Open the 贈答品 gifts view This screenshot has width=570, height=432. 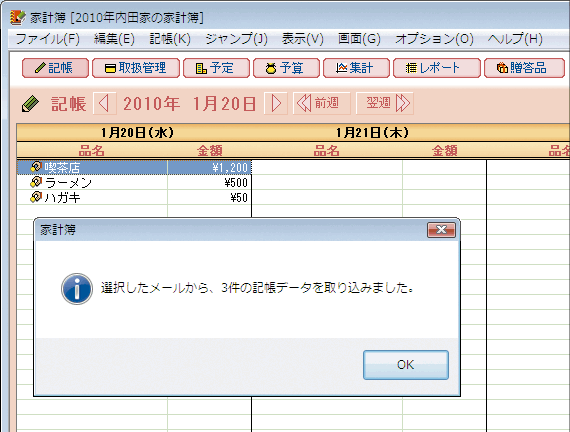click(x=525, y=68)
